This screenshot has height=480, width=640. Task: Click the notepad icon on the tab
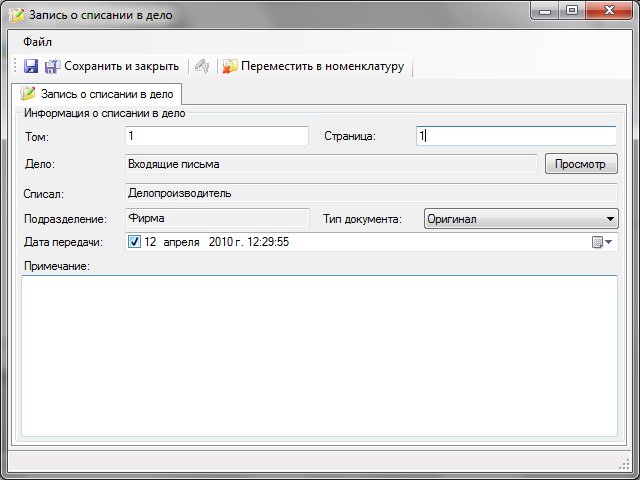click(28, 94)
